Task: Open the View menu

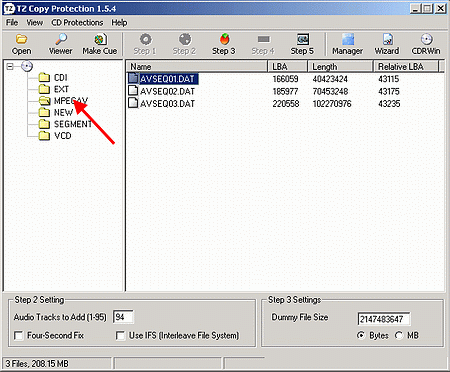Action: click(35, 23)
